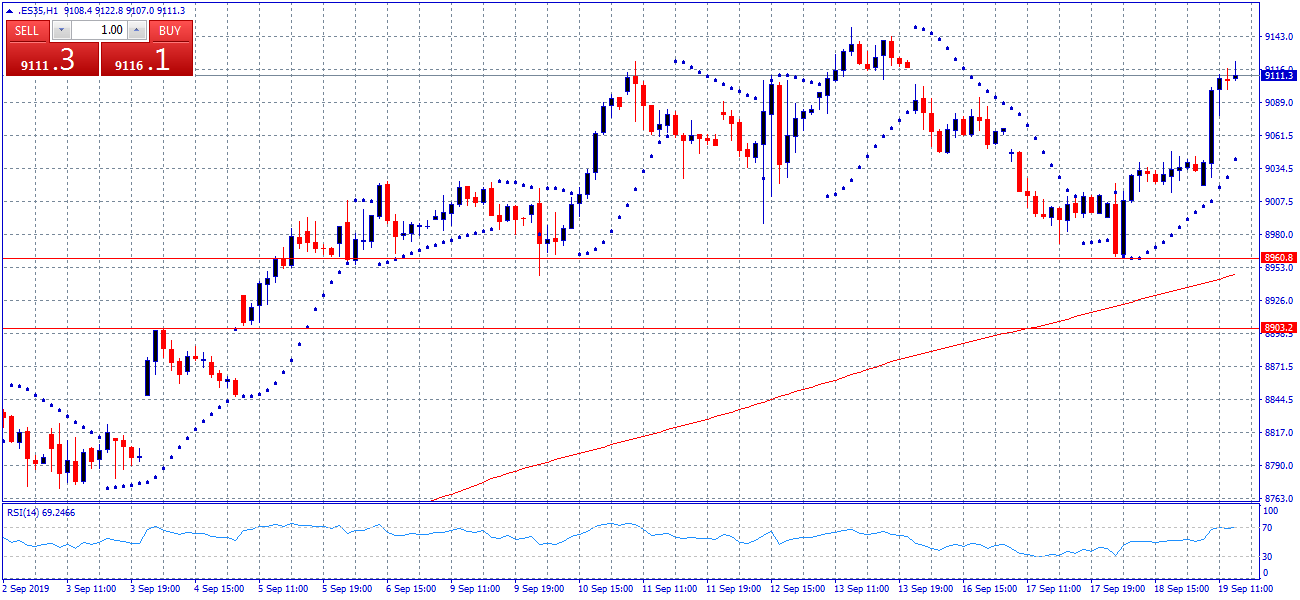Viewport: 1300px width, 600px height.
Task: Click the 9111.3 sell price tile
Action: tap(52, 60)
